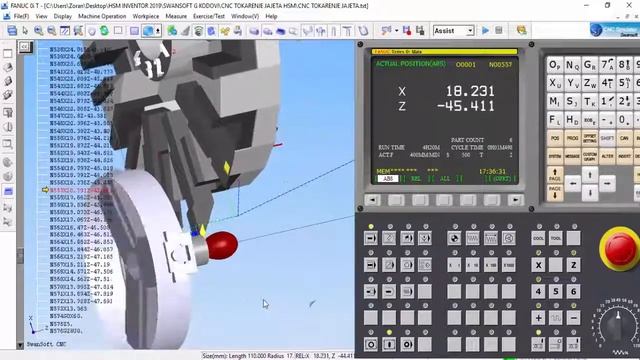This screenshot has height=360, width=640.
Task: Click the gray stop icon beside play
Action: tap(498, 30)
